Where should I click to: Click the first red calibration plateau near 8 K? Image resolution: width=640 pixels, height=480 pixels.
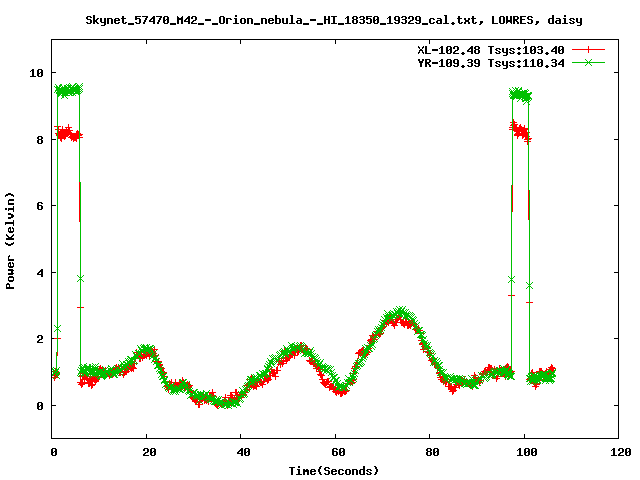pos(68,133)
